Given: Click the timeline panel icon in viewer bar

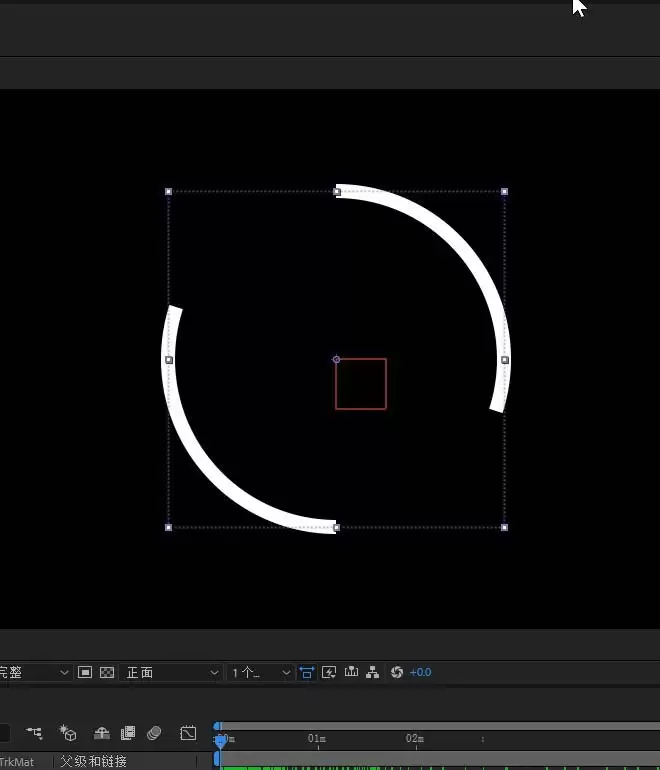Looking at the screenshot, I should pyautogui.click(x=351, y=672).
